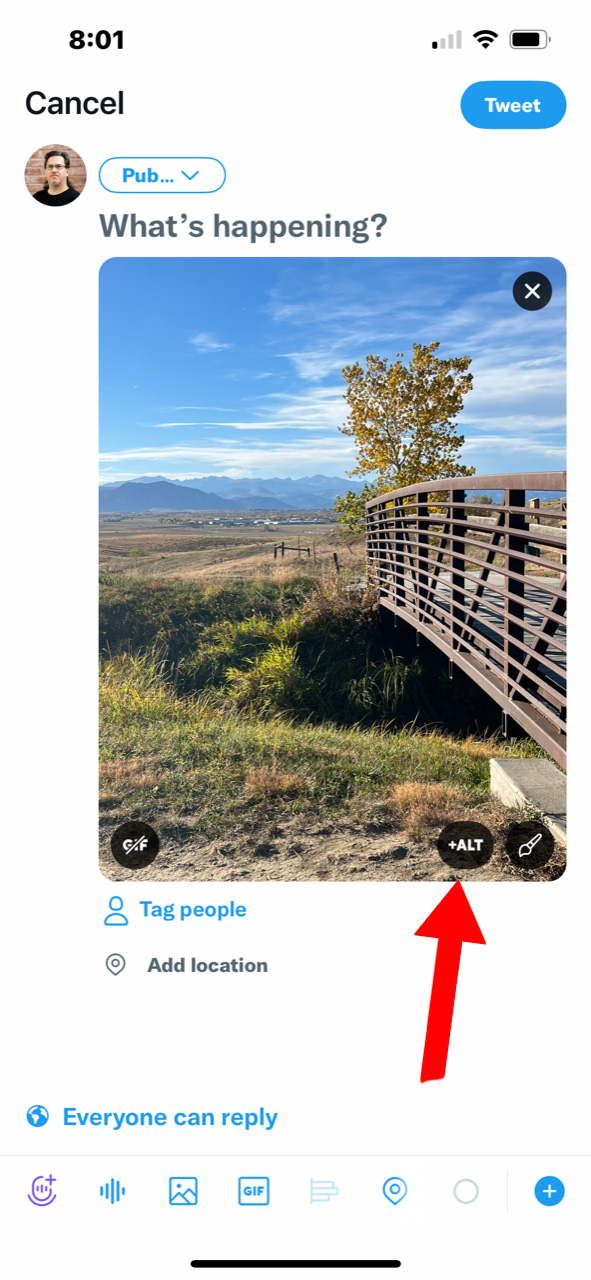The width and height of the screenshot is (591, 1280).
Task: Tap the location pin toolbar icon
Action: [395, 1191]
